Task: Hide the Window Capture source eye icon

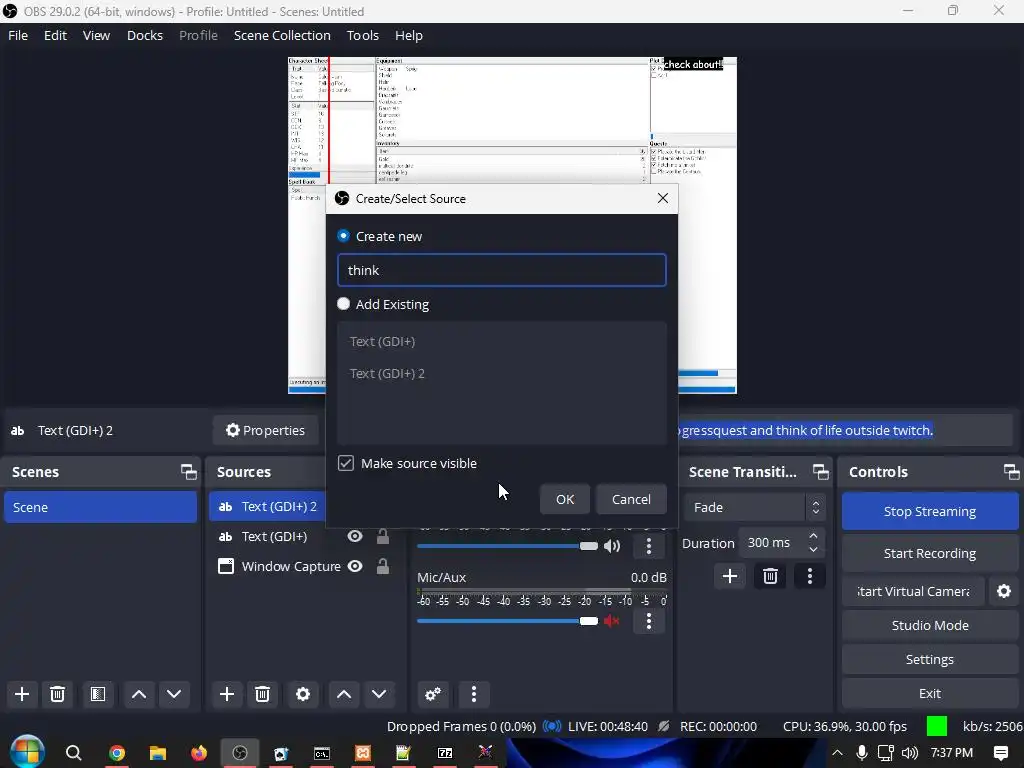Action: [x=355, y=566]
